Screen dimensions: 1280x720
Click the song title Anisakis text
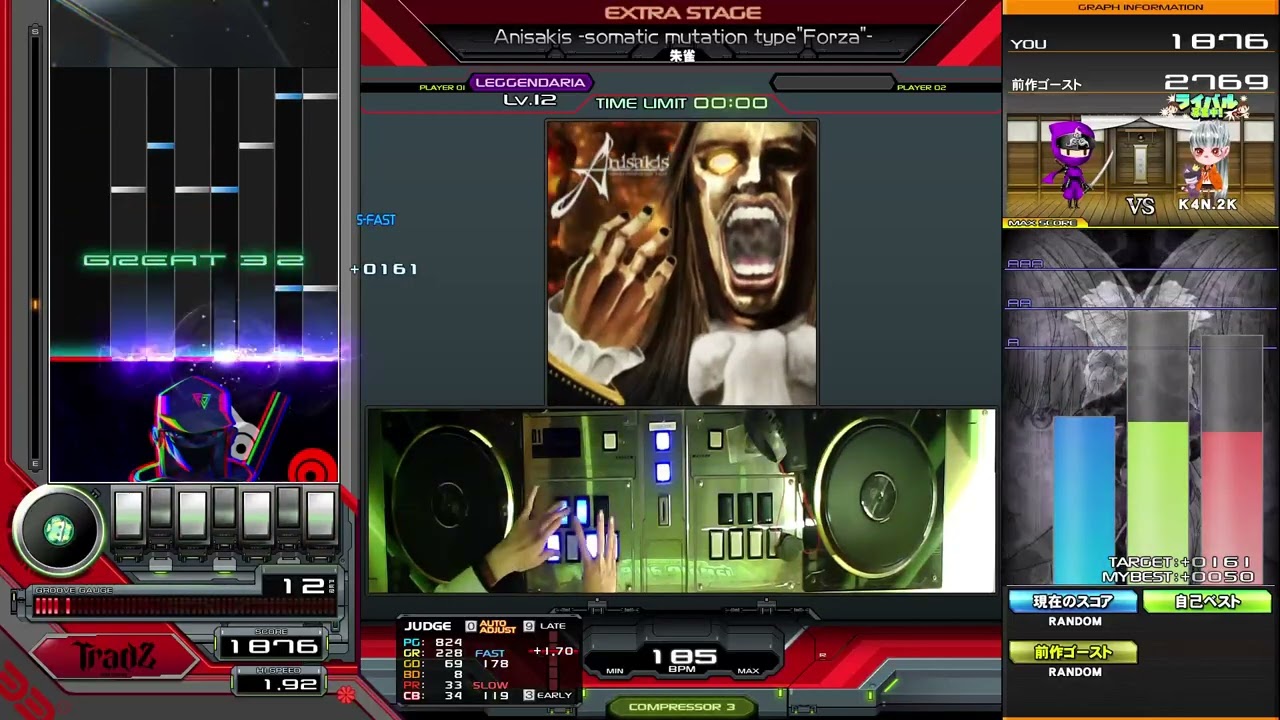pyautogui.click(x=683, y=37)
